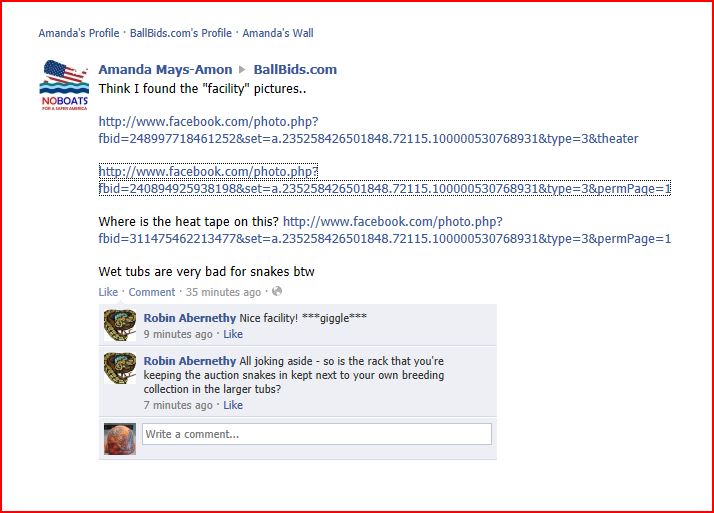714x513 pixels.
Task: Open the first photo URL ending in theater
Action: pos(368,130)
